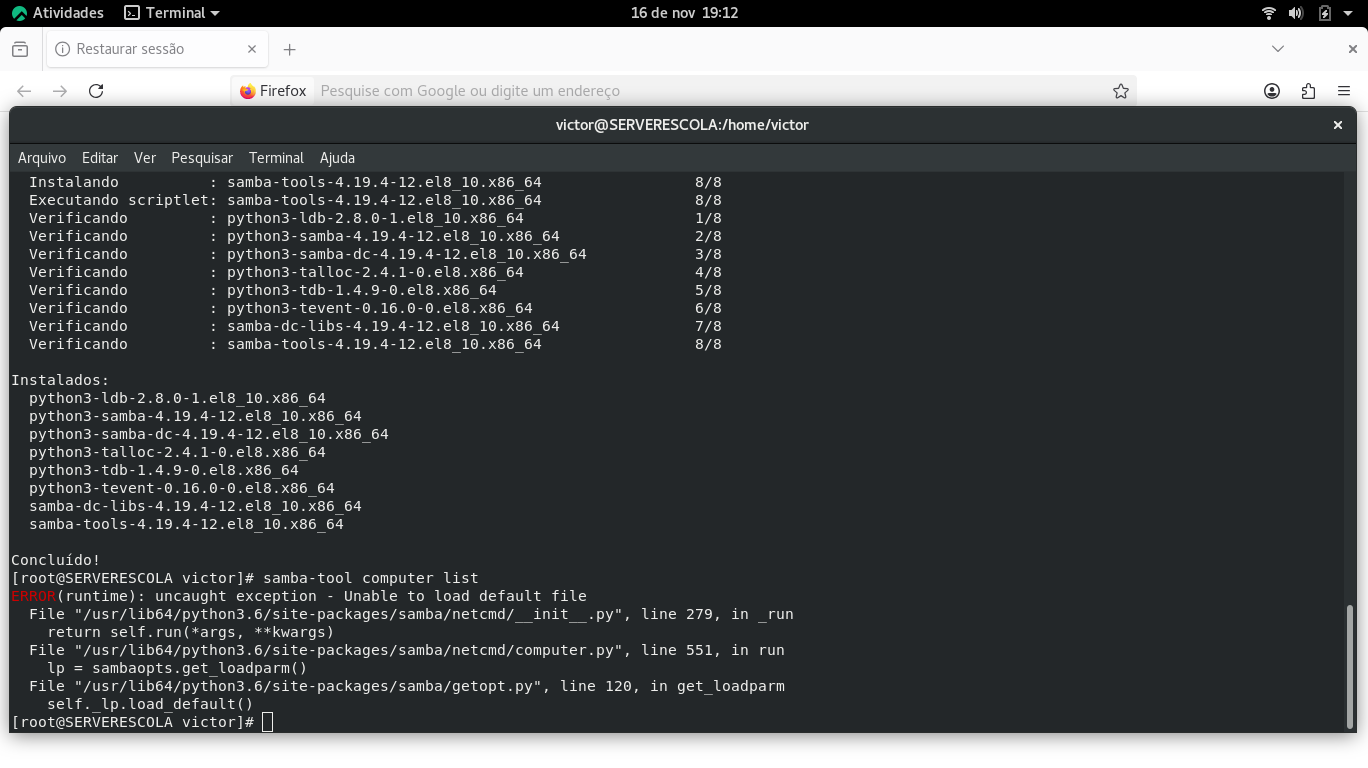Open the clock showing 16 de nov 19:12
The height and width of the screenshot is (768, 1368).
[x=684, y=13]
